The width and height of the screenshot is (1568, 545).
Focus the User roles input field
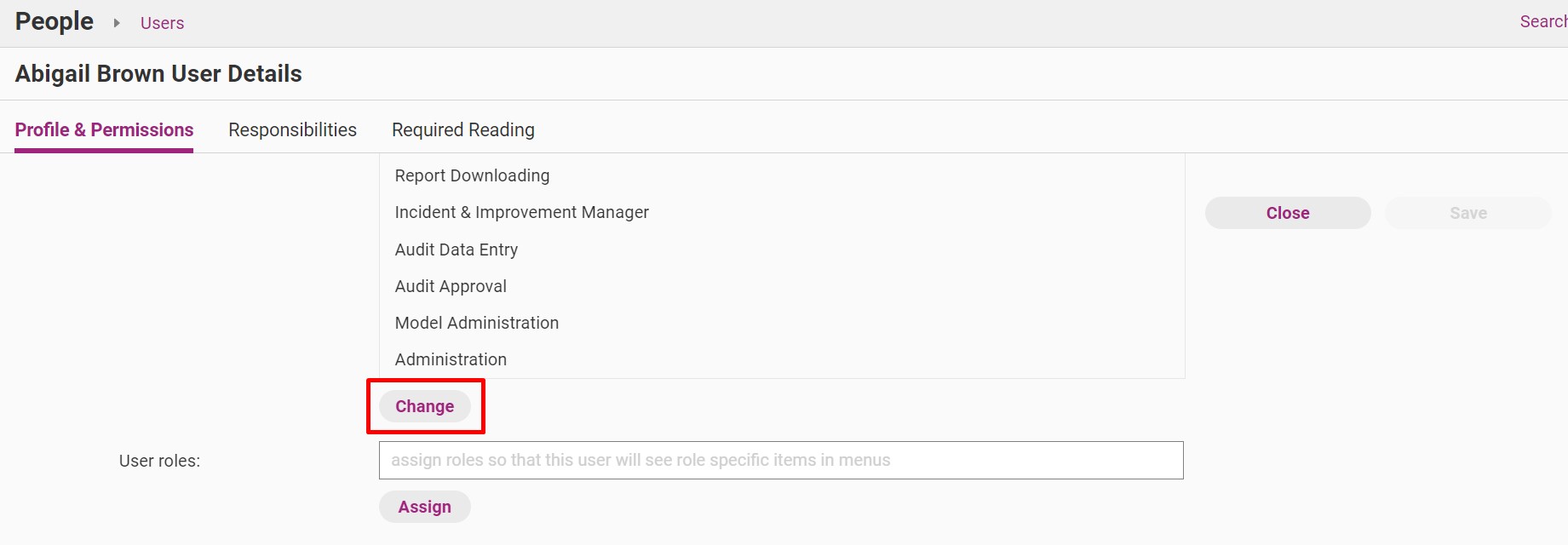pos(781,460)
